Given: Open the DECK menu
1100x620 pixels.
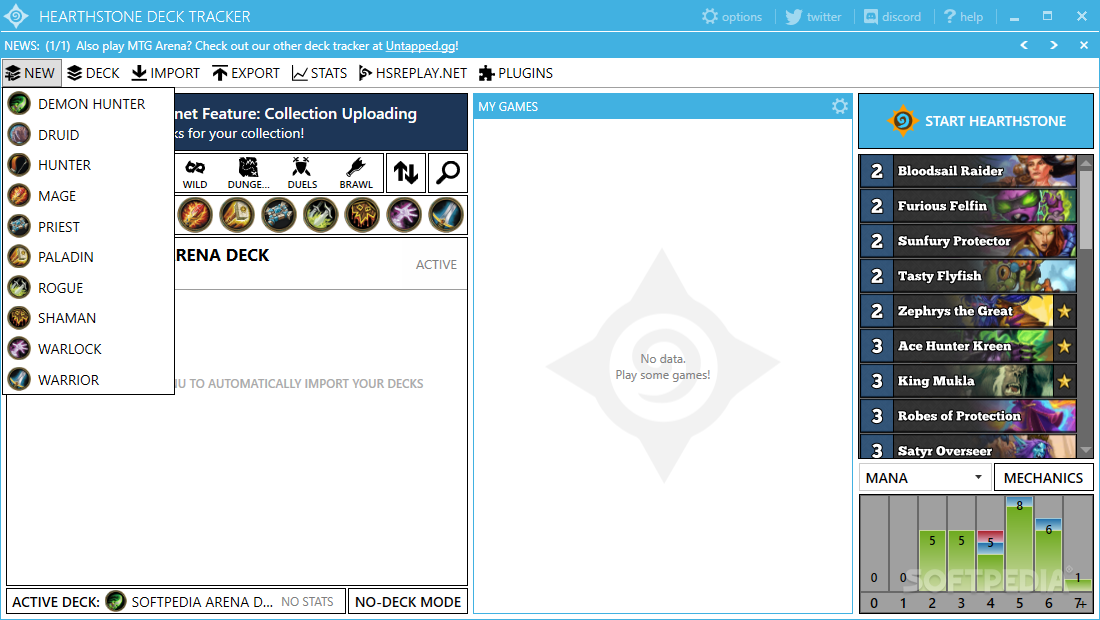Looking at the screenshot, I should click(x=93, y=73).
